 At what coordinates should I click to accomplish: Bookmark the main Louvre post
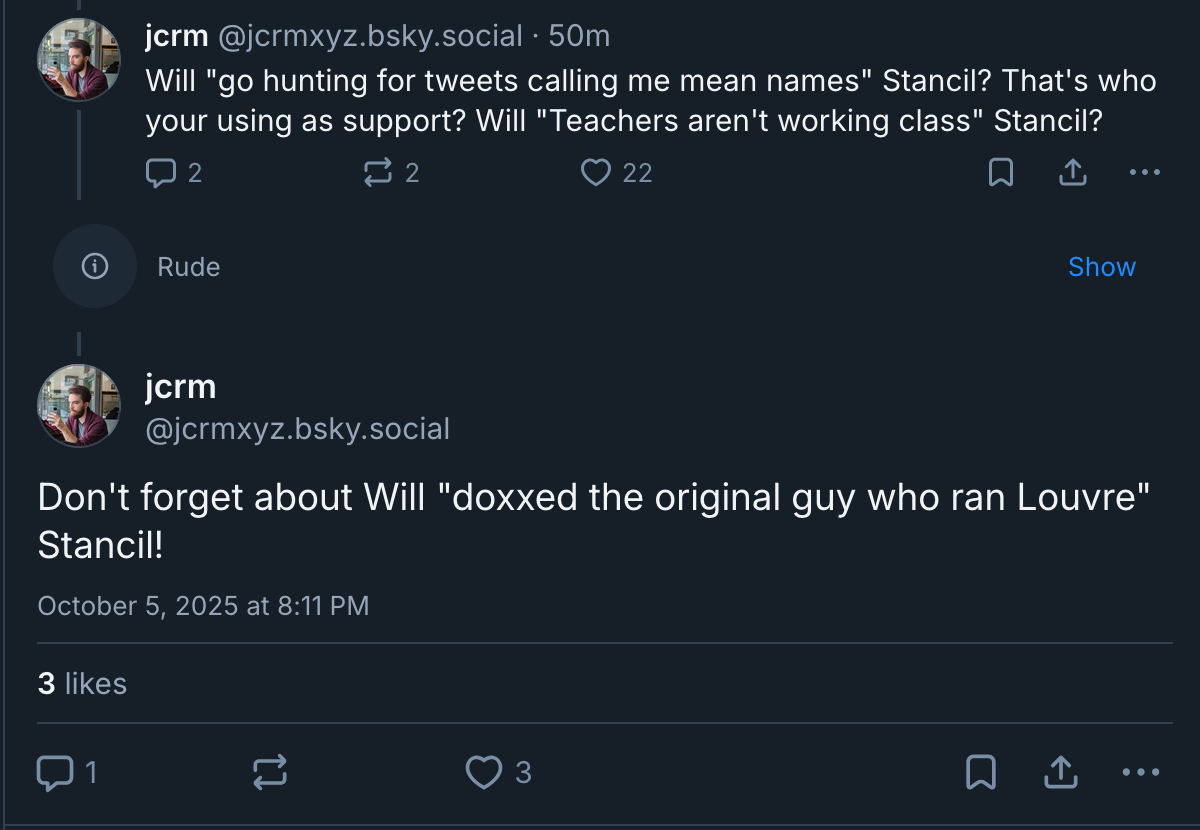pyautogui.click(x=980, y=772)
